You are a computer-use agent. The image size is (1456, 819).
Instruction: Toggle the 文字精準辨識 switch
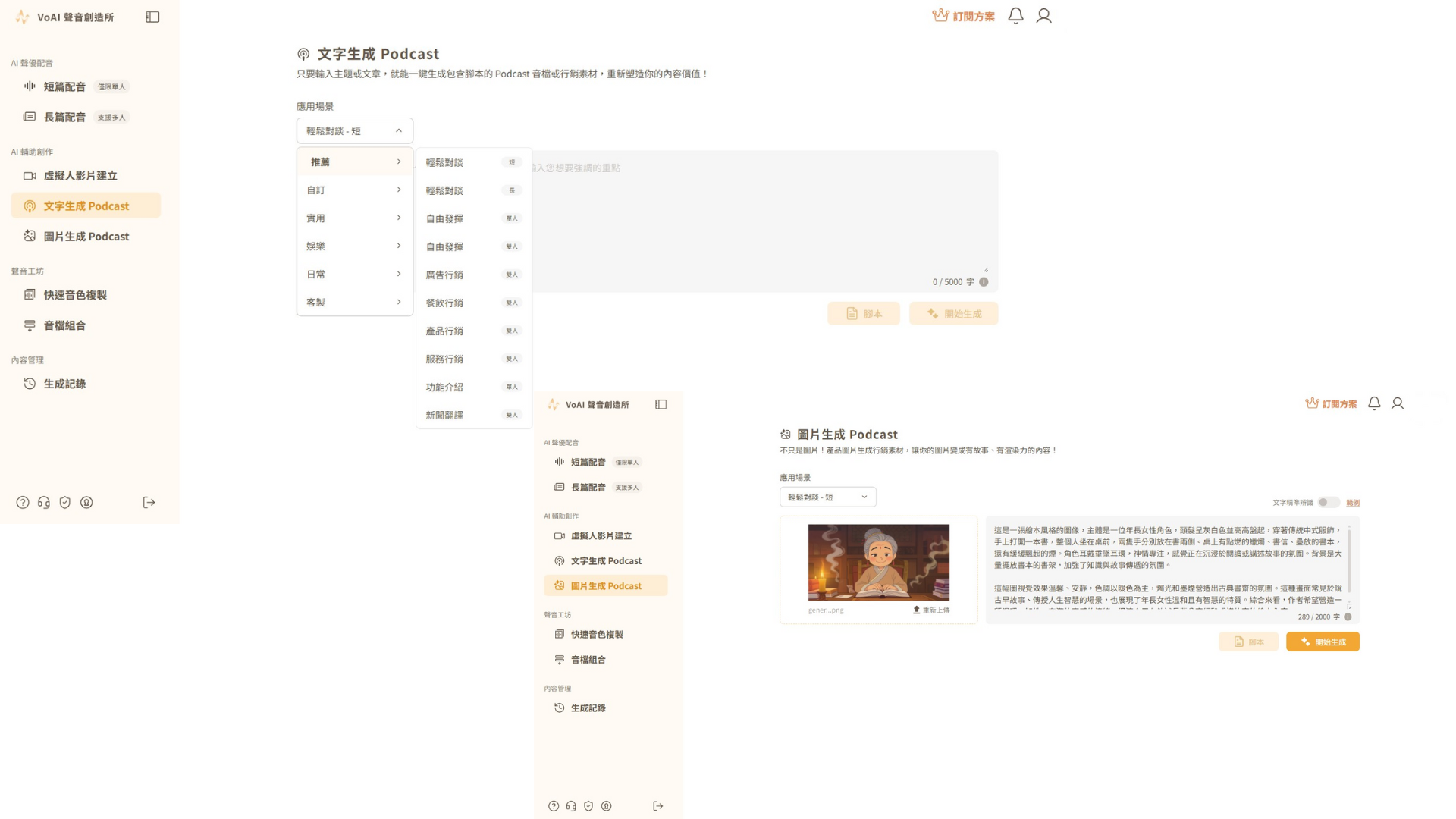click(1328, 502)
